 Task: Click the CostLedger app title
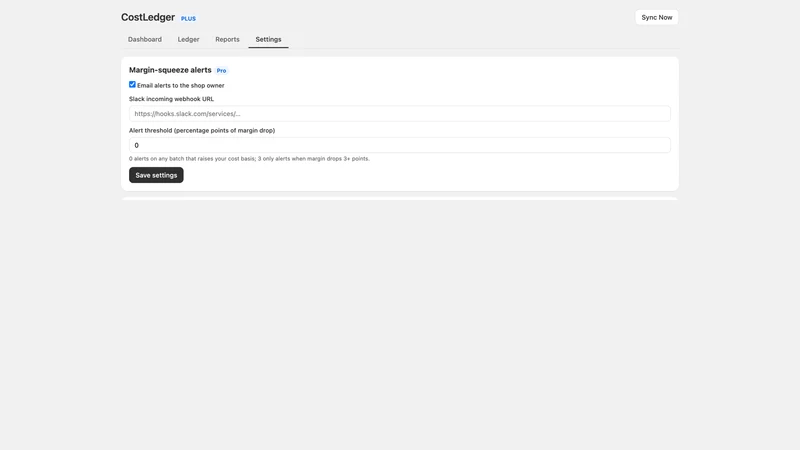148,17
